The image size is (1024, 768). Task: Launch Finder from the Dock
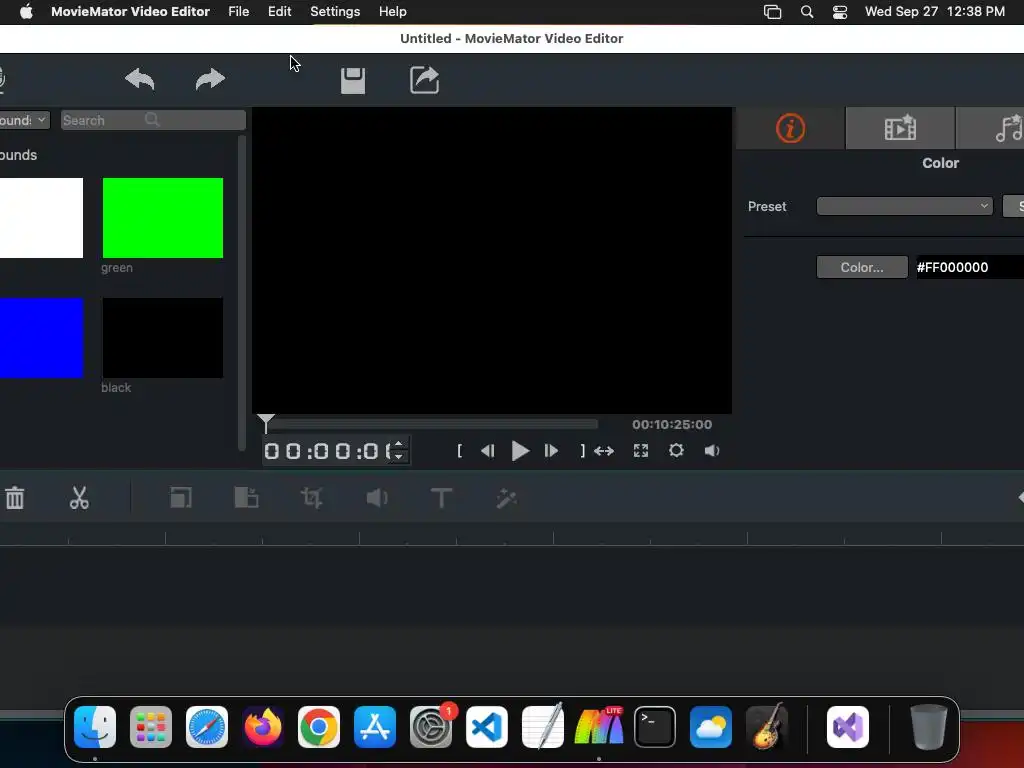click(95, 727)
